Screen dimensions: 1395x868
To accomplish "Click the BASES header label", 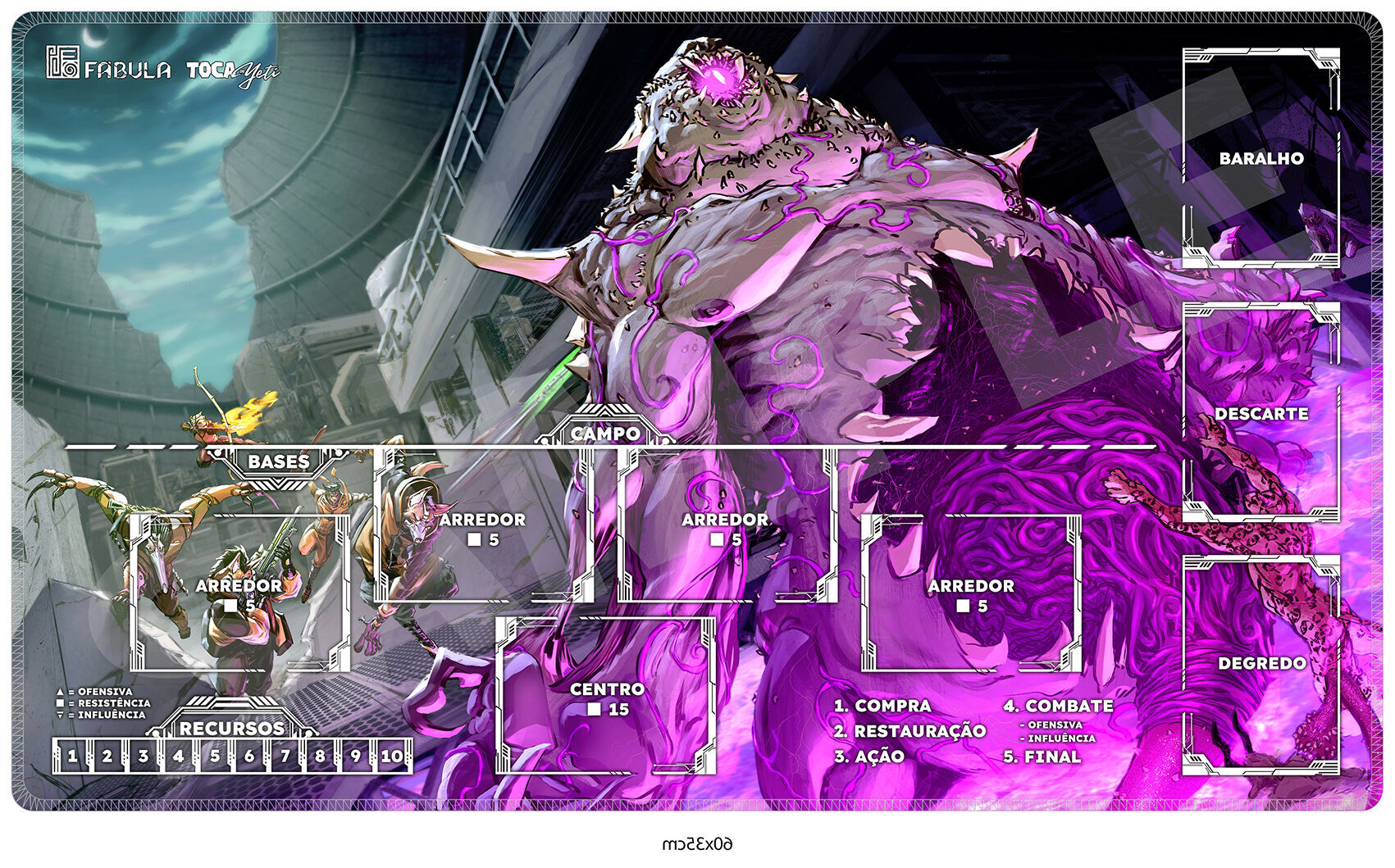I will 279,461.
